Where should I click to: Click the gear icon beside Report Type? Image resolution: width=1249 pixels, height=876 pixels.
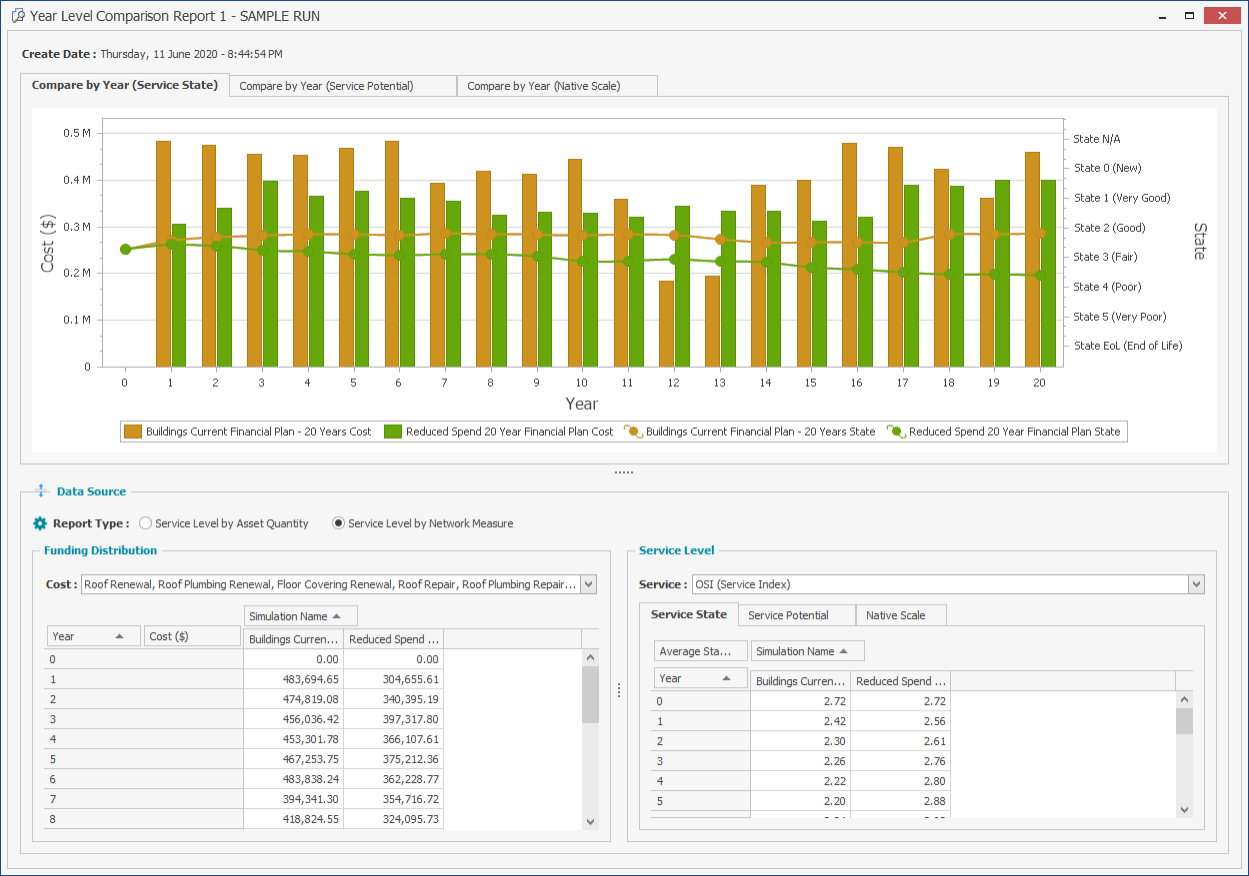[x=40, y=523]
